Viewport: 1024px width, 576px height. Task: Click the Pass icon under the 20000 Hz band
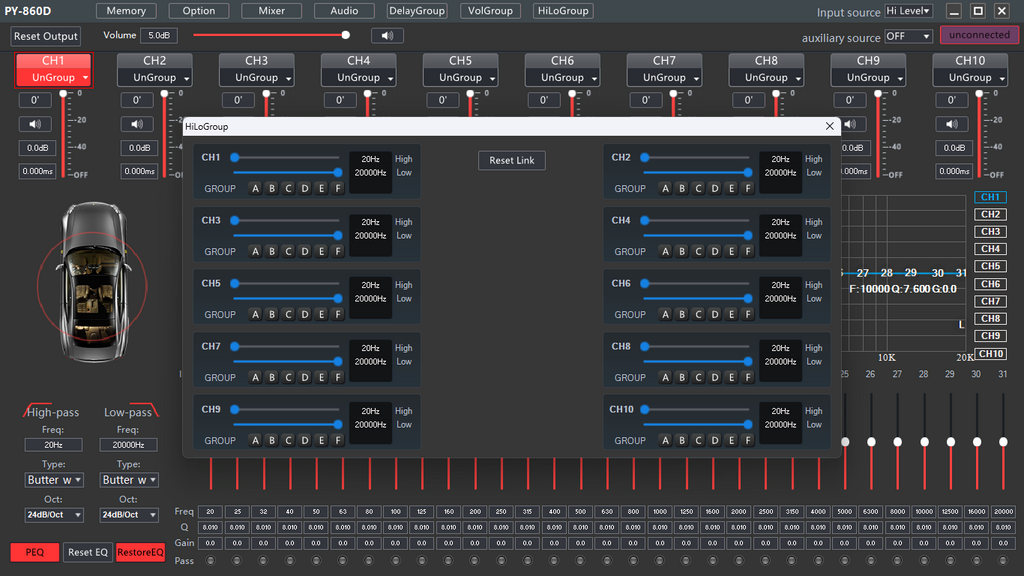tap(1004, 561)
